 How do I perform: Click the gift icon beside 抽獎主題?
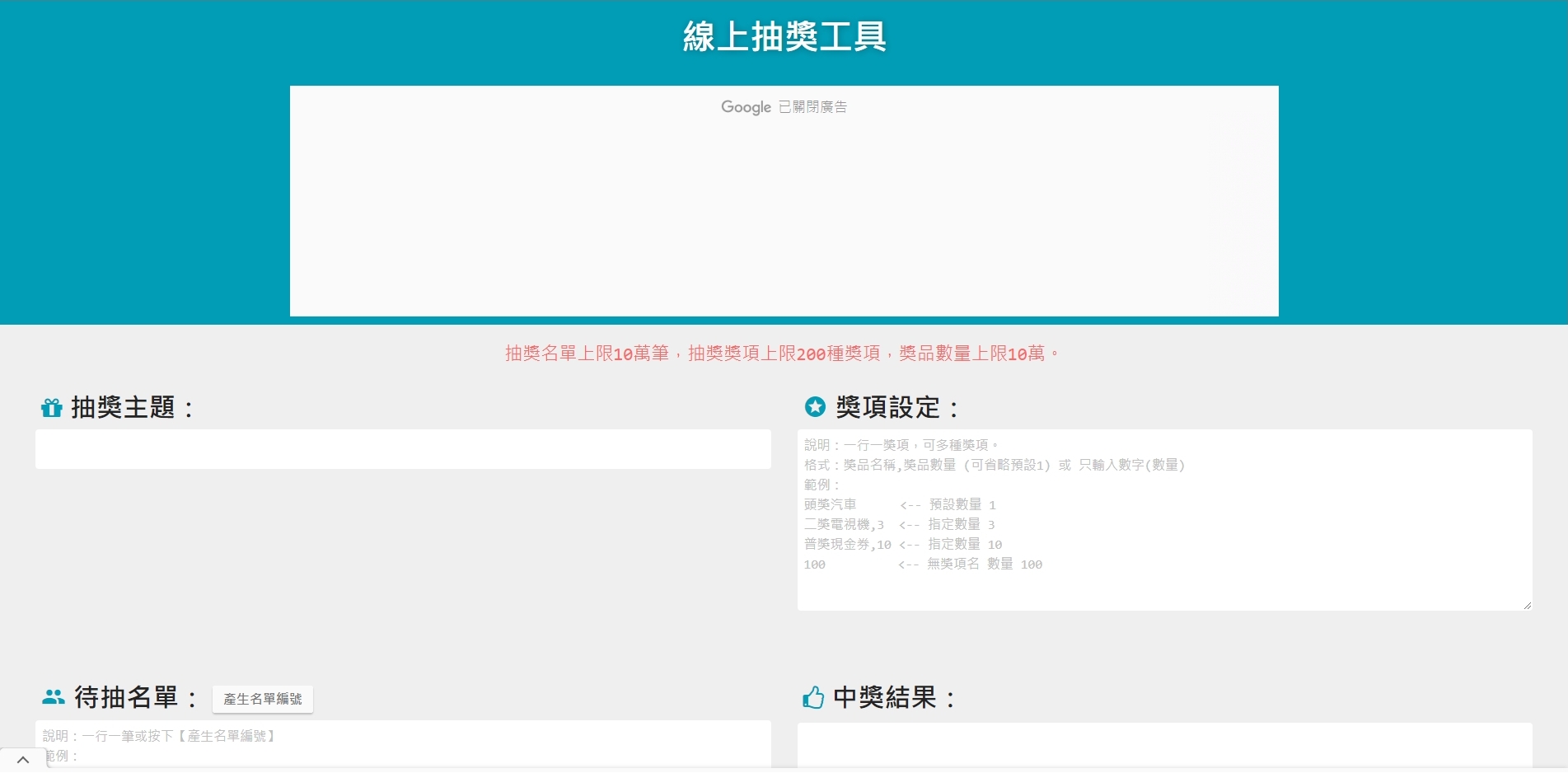(x=52, y=408)
